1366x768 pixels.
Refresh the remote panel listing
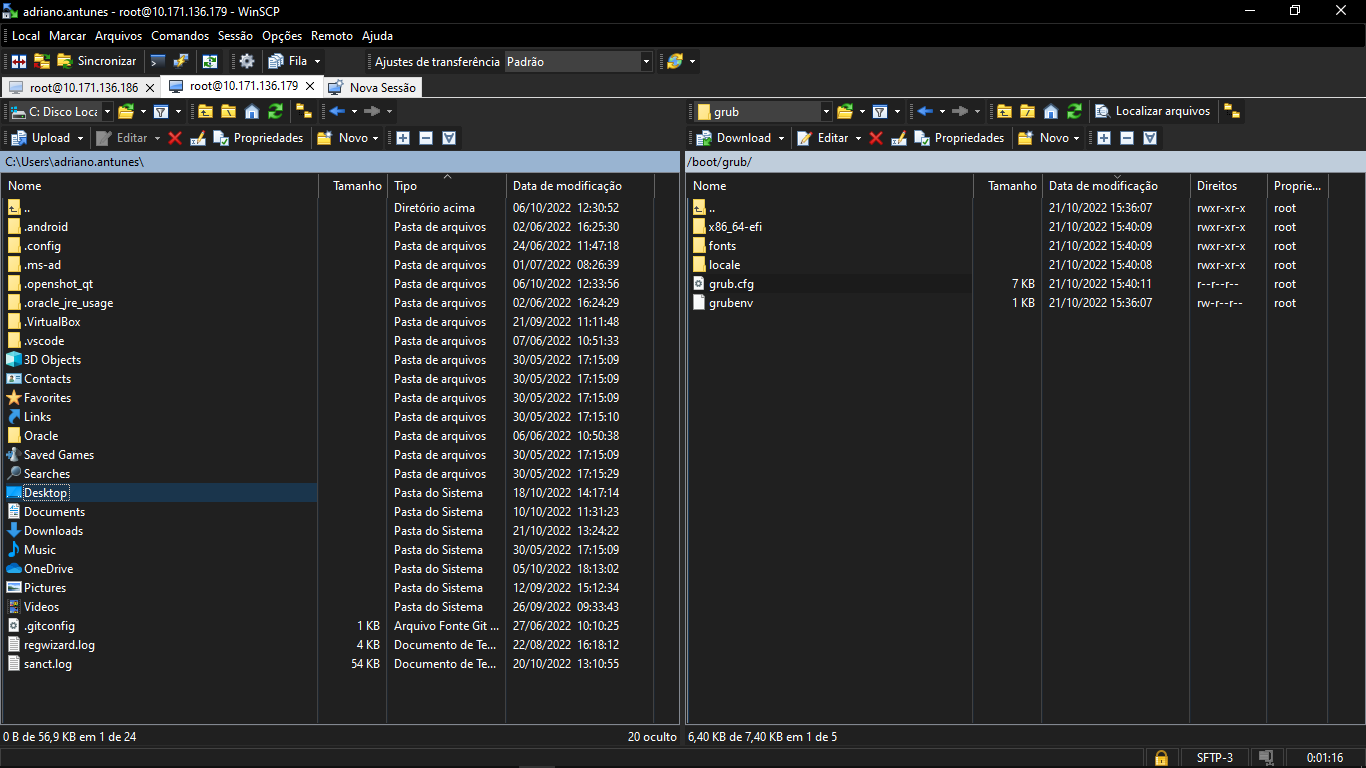[1074, 111]
